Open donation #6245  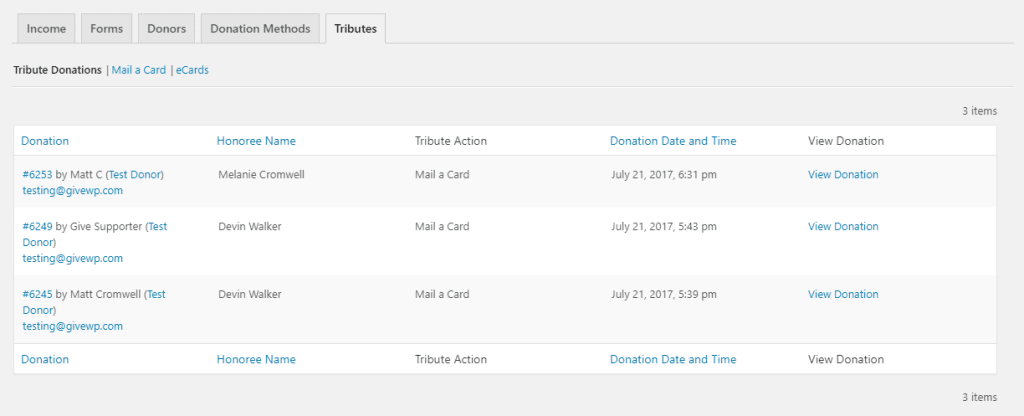coord(37,294)
